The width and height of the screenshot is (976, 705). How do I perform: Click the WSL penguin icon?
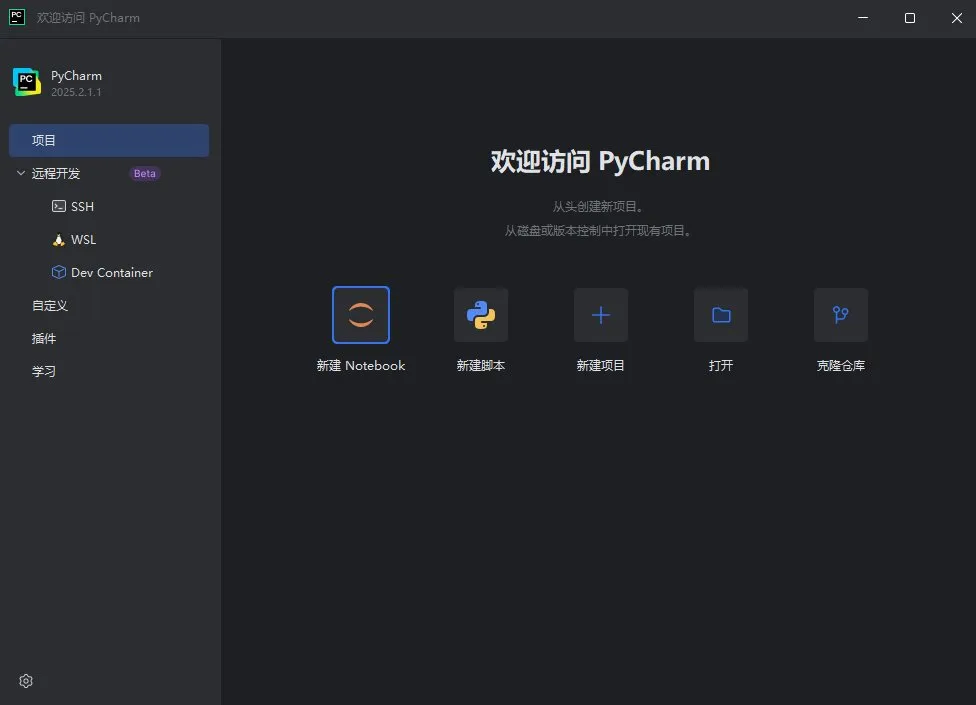click(x=59, y=240)
